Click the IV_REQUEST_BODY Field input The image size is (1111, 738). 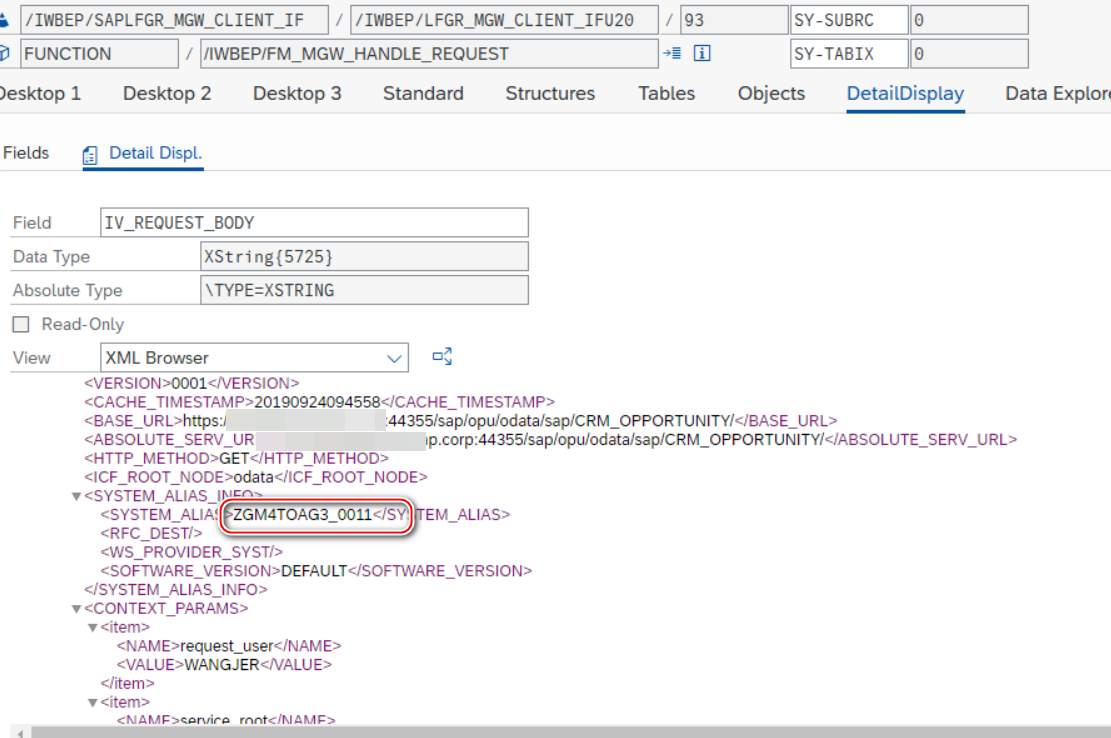click(314, 223)
